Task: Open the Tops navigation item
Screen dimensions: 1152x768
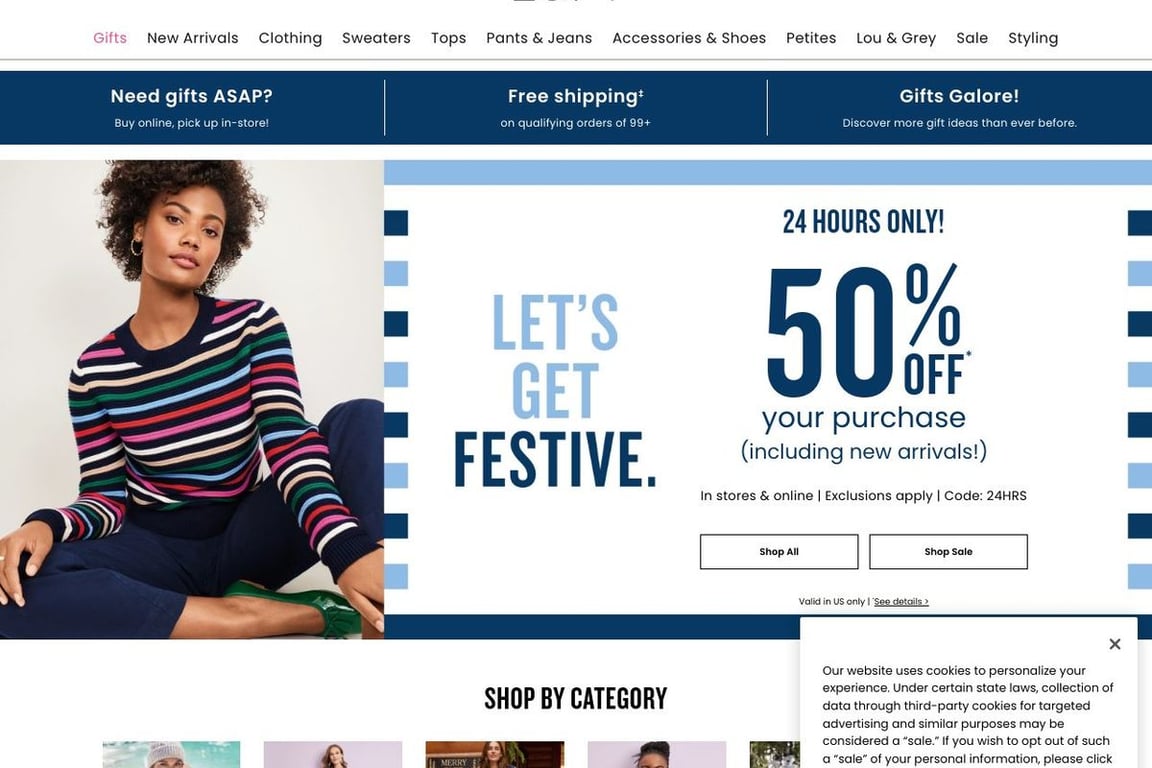Action: pyautogui.click(x=448, y=38)
